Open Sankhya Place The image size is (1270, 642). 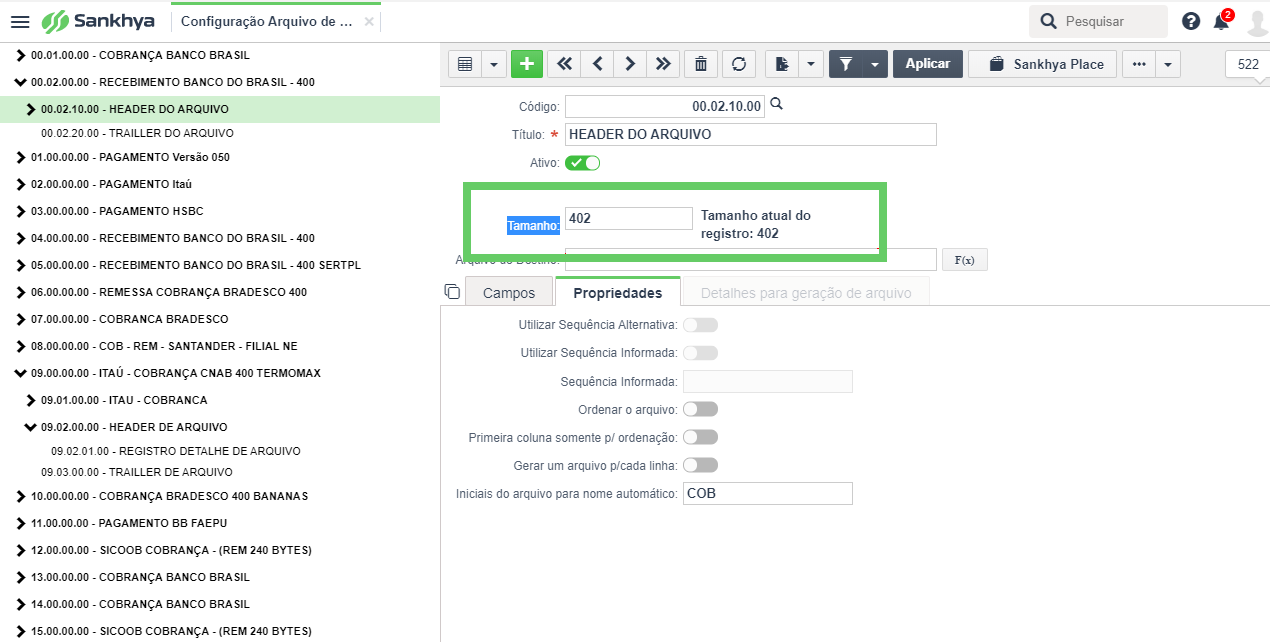[x=1046, y=64]
